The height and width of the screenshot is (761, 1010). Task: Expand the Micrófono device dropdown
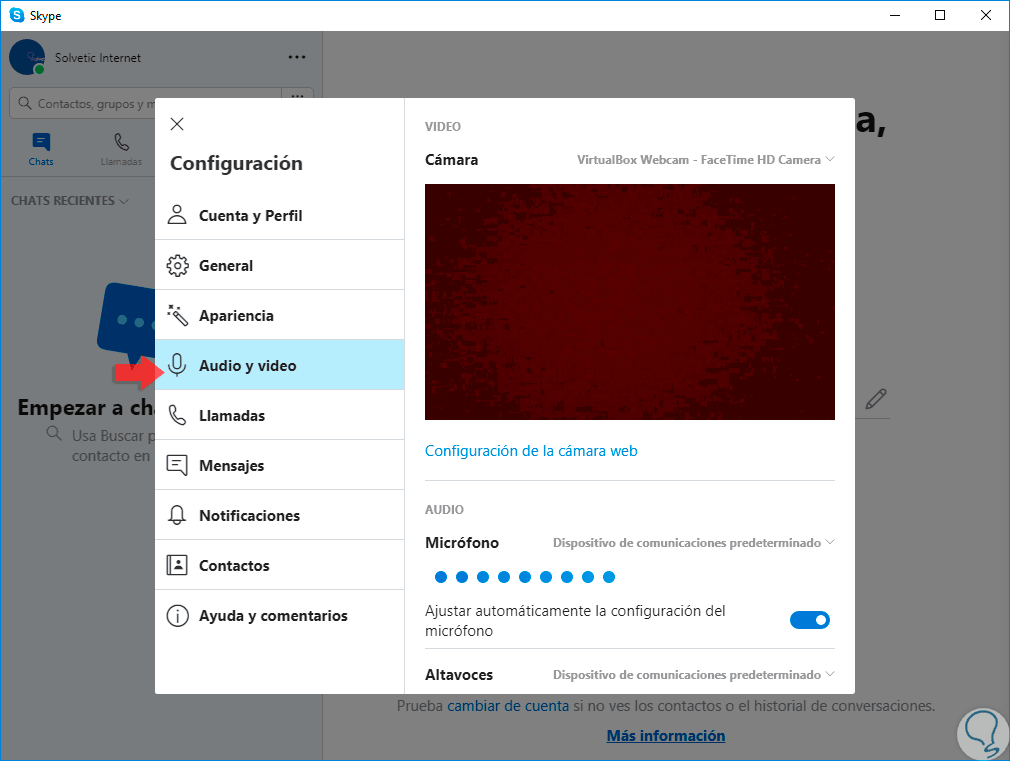click(693, 543)
